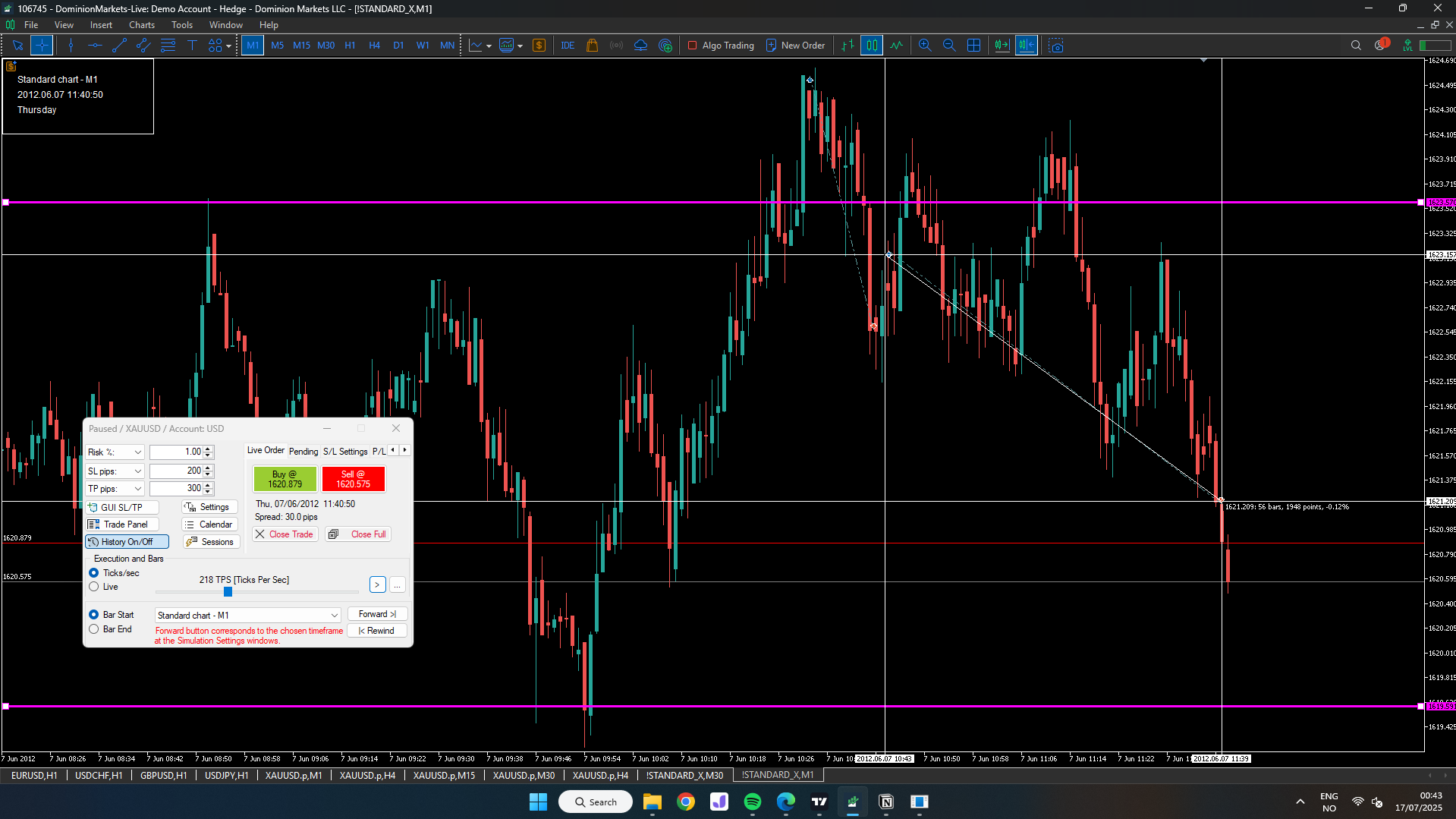Open the search magnifier in toolbar
The width and height of the screenshot is (1456, 819).
[1356, 46]
